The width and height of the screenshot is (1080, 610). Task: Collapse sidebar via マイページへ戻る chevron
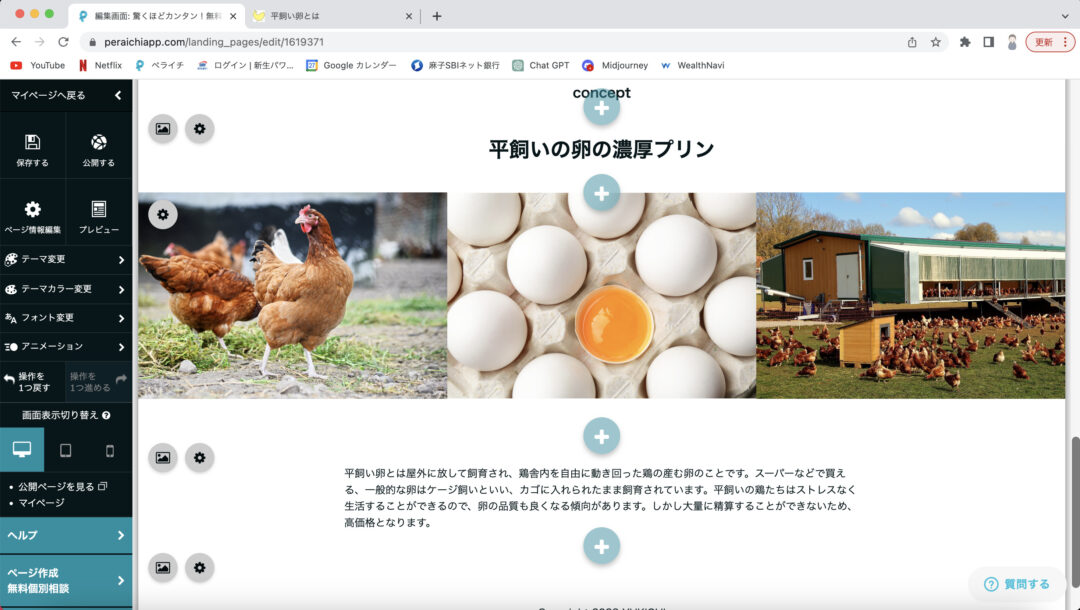pyautogui.click(x=118, y=95)
